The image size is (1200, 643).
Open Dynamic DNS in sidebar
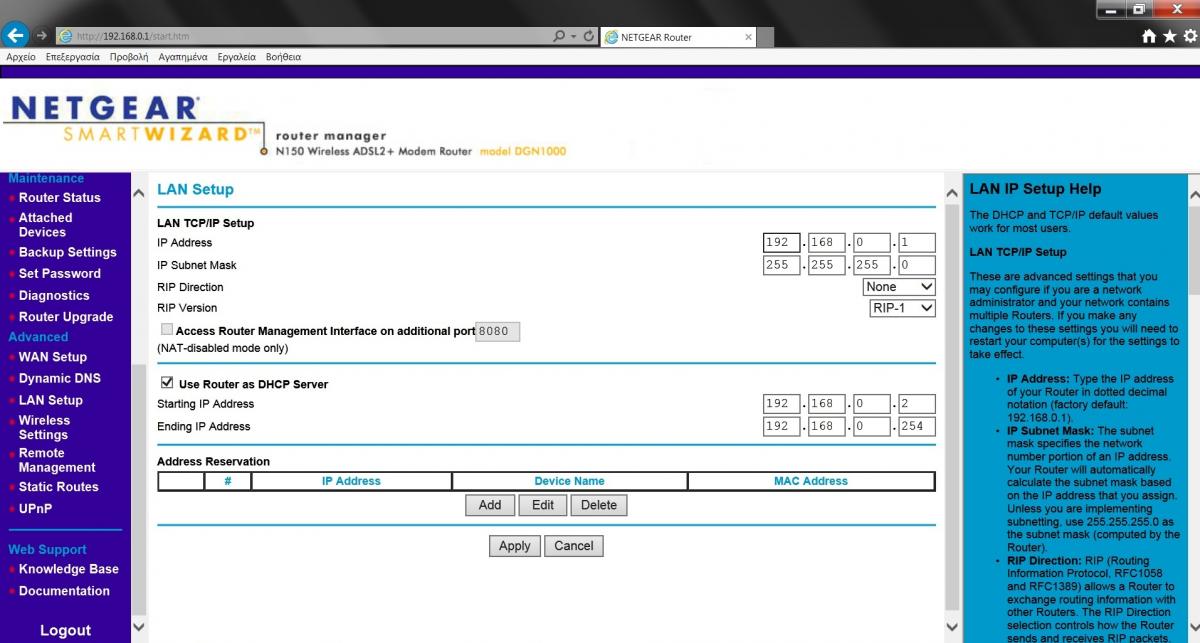pos(60,379)
